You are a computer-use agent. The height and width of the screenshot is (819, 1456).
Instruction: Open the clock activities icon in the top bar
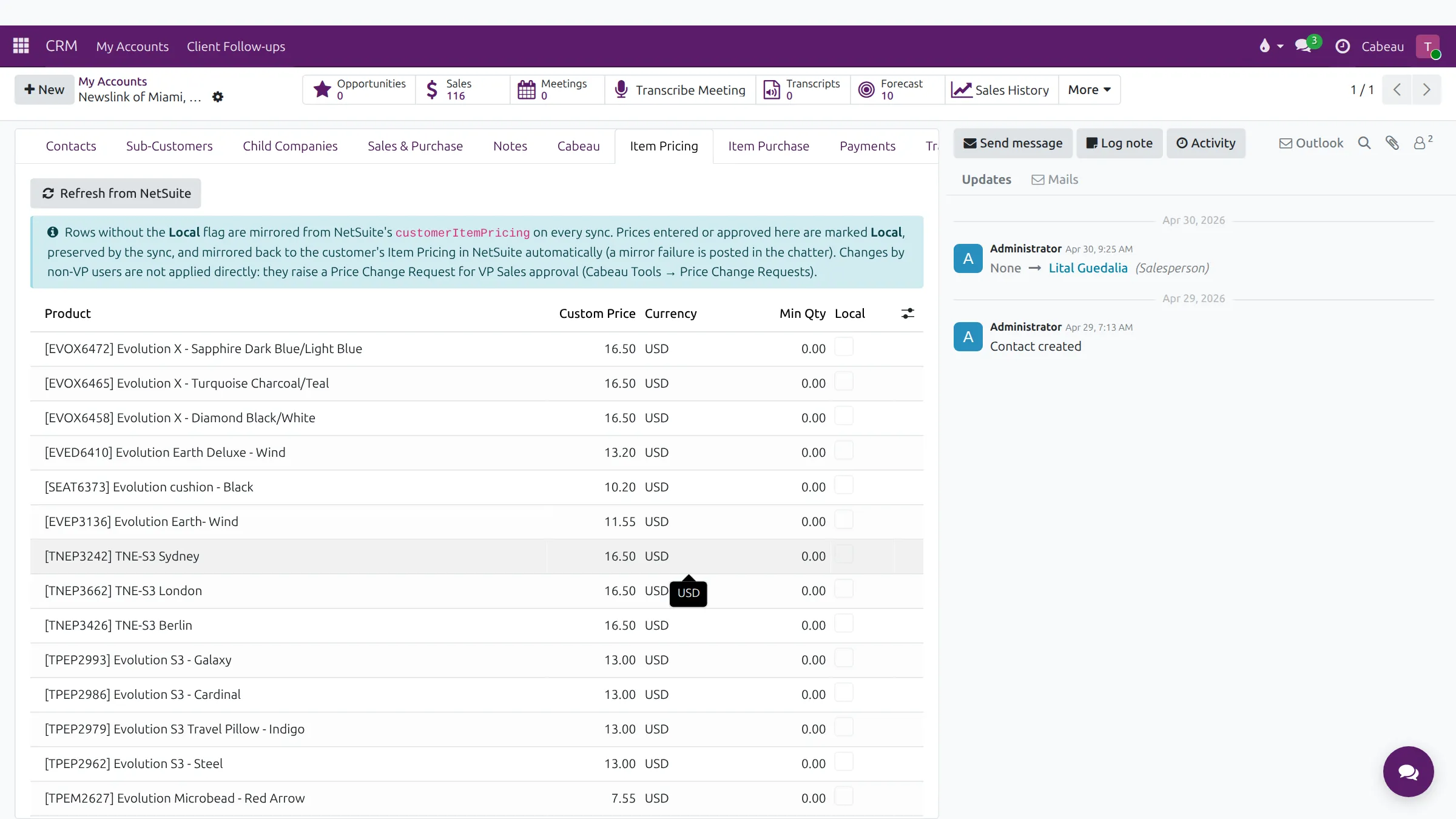[1343, 46]
